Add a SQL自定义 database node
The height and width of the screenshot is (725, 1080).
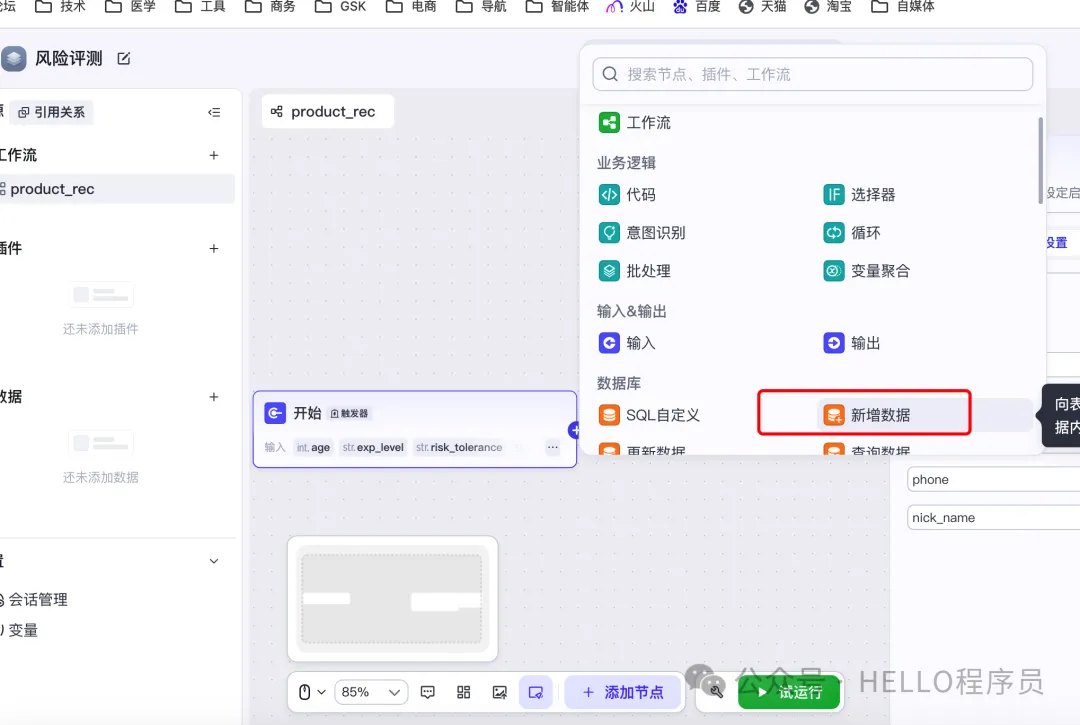point(649,415)
